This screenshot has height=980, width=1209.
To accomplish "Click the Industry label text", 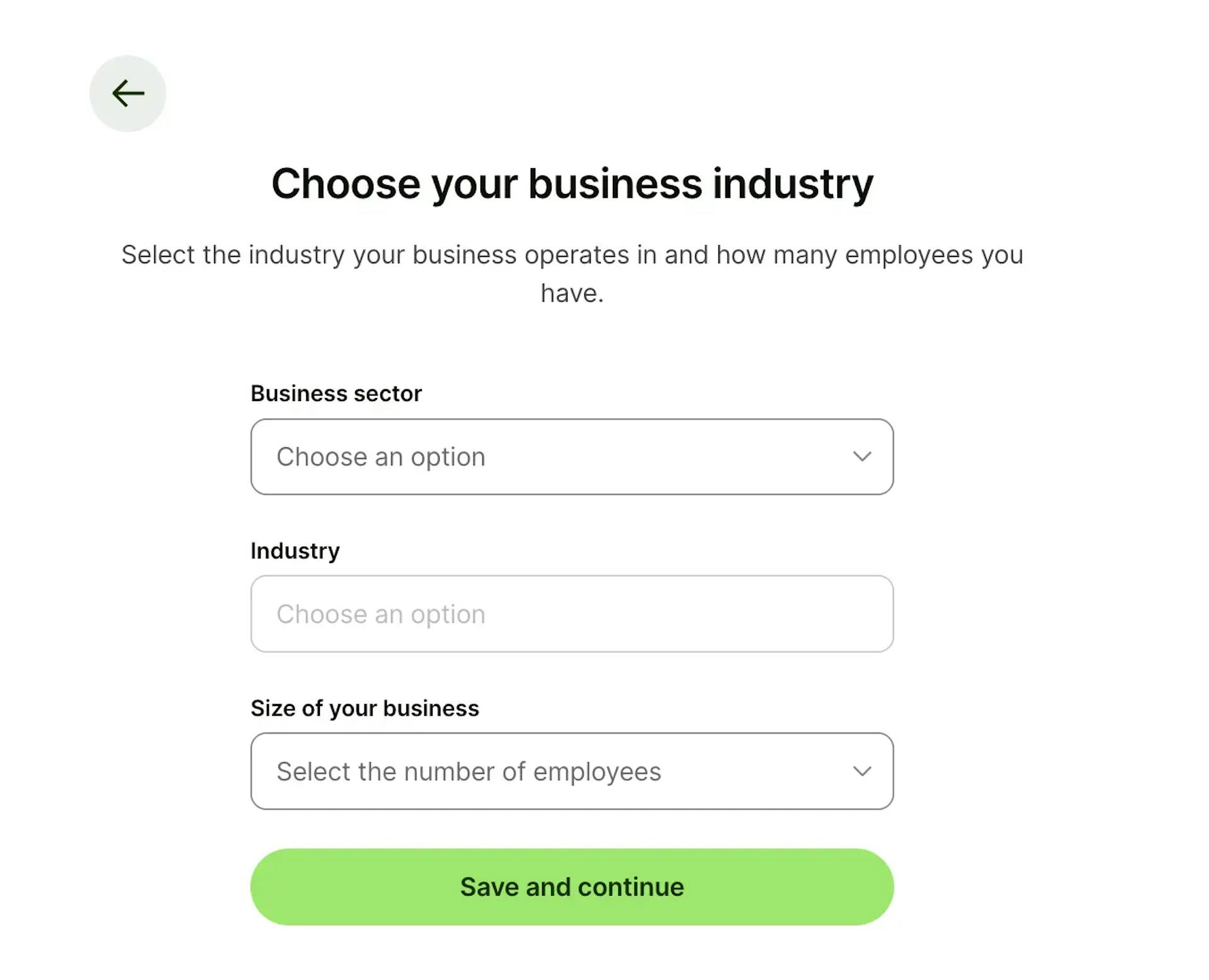I will [295, 550].
